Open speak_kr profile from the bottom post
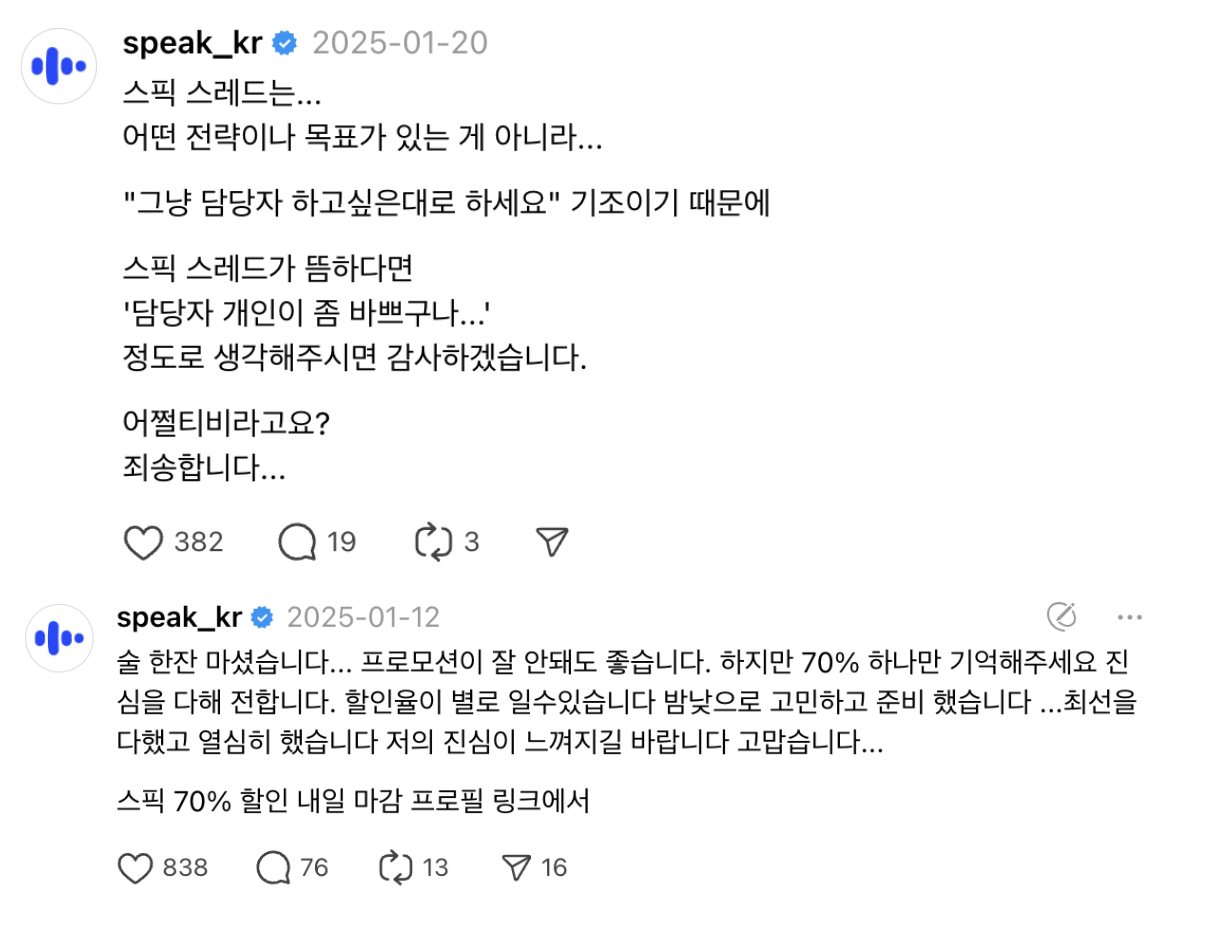 click(177, 617)
